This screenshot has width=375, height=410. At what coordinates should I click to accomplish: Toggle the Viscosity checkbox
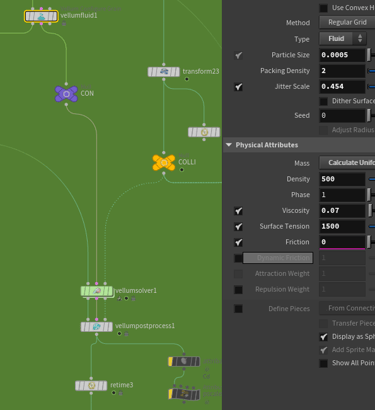(238, 211)
